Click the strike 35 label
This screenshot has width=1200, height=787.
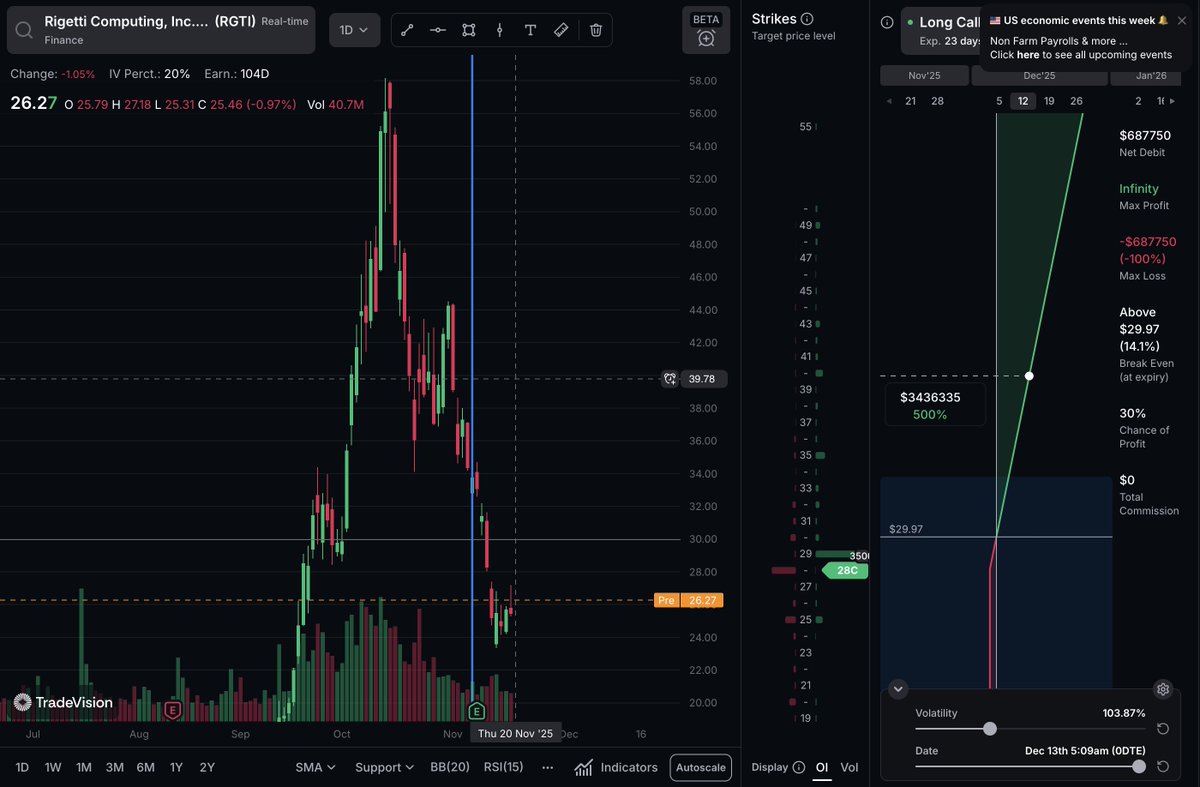pyautogui.click(x=806, y=455)
